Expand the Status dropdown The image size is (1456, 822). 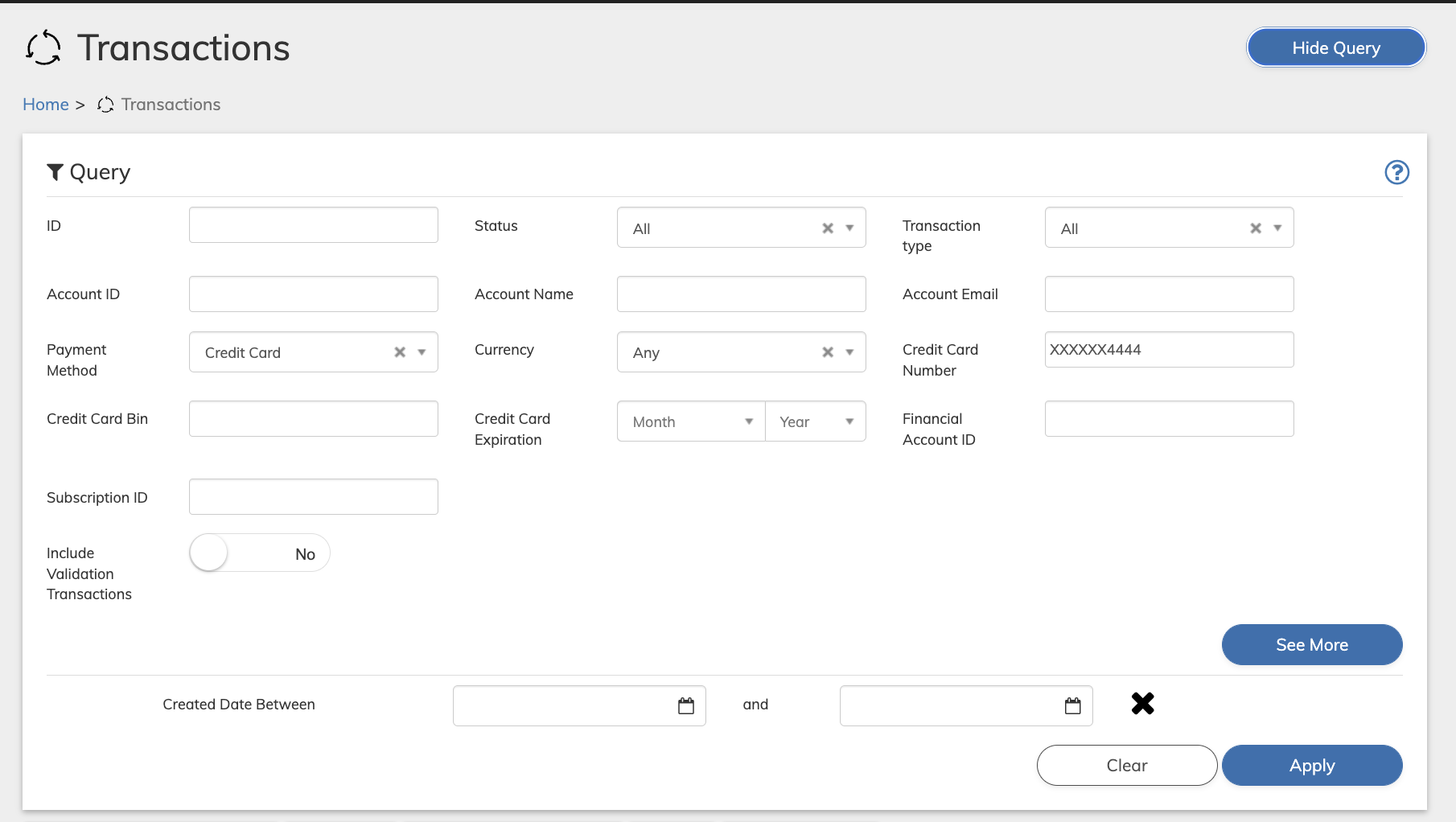coord(849,228)
